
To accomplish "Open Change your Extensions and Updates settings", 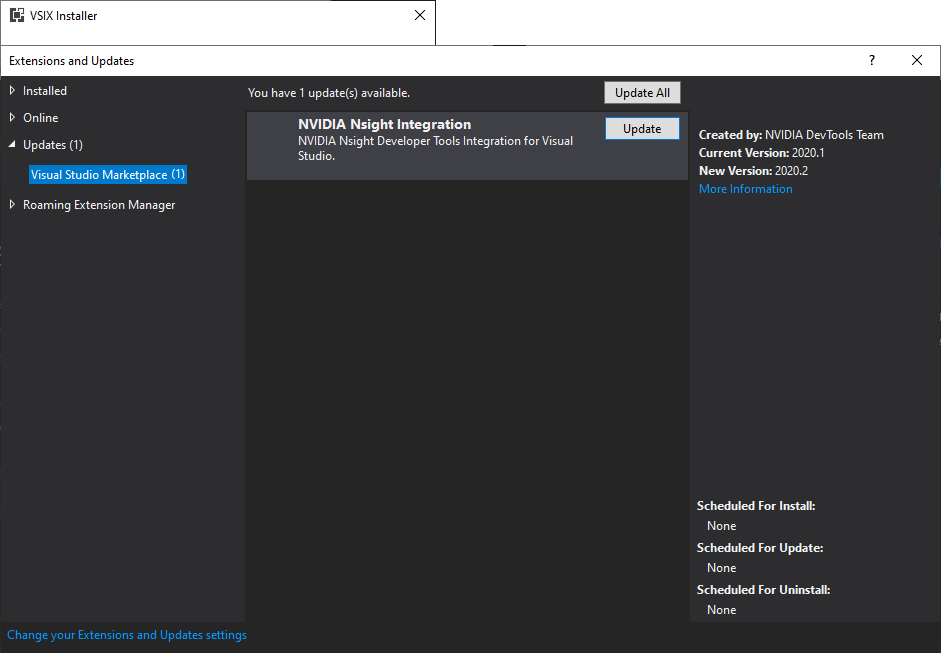I will tap(126, 634).
